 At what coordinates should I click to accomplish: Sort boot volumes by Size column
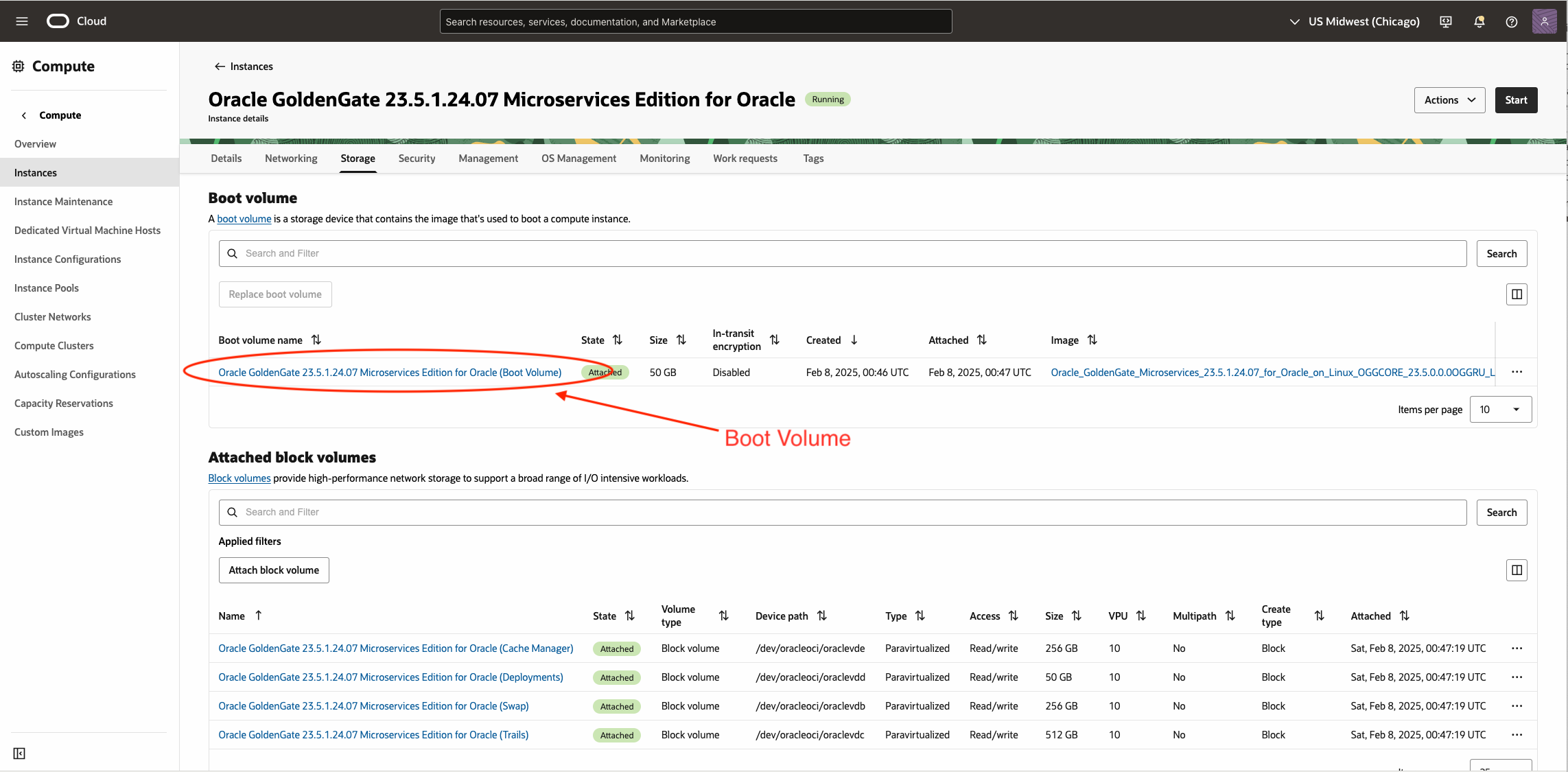point(681,340)
